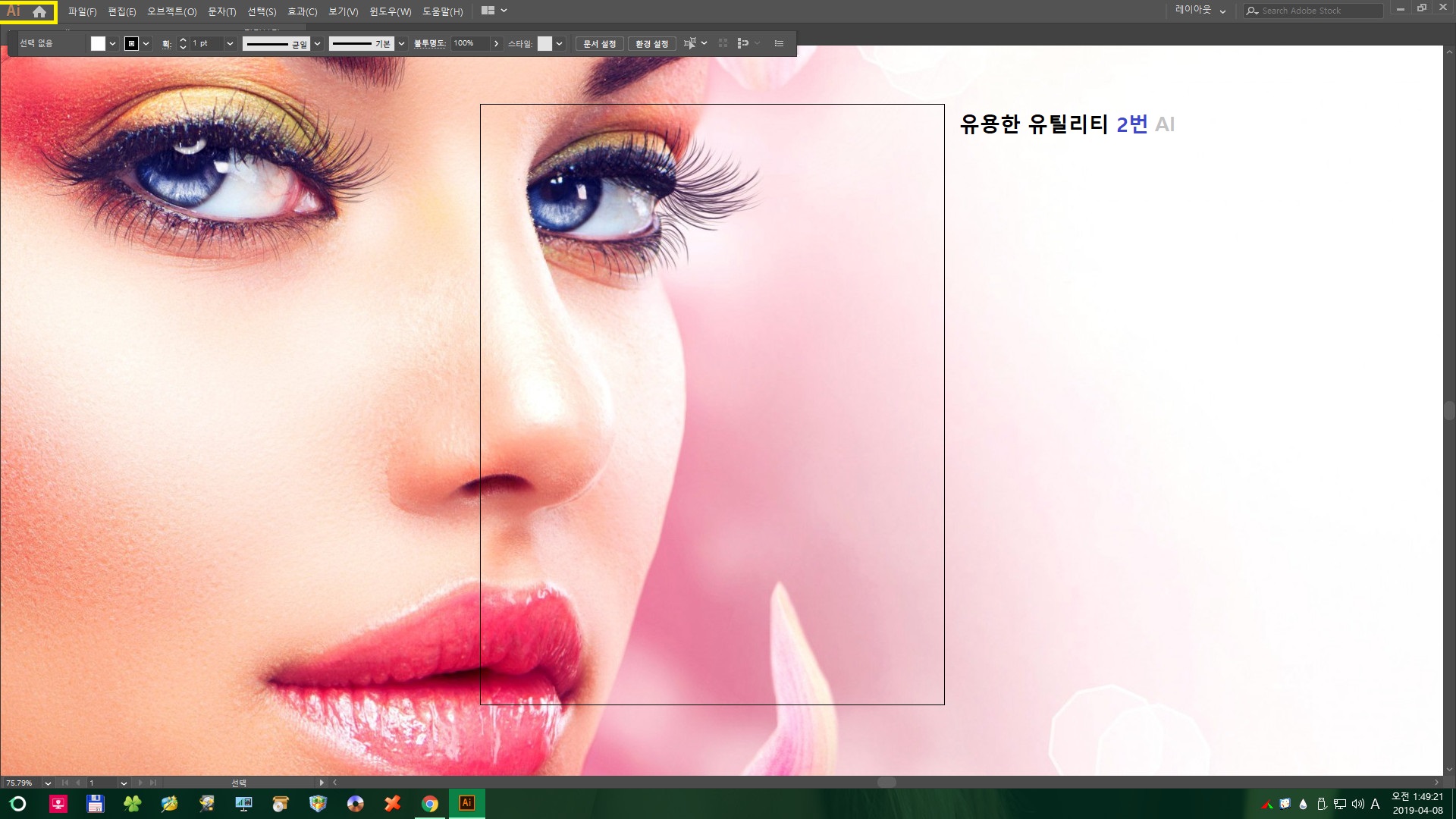Click the arrange documents grid icon
This screenshot has width=1456, height=819.
[488, 11]
